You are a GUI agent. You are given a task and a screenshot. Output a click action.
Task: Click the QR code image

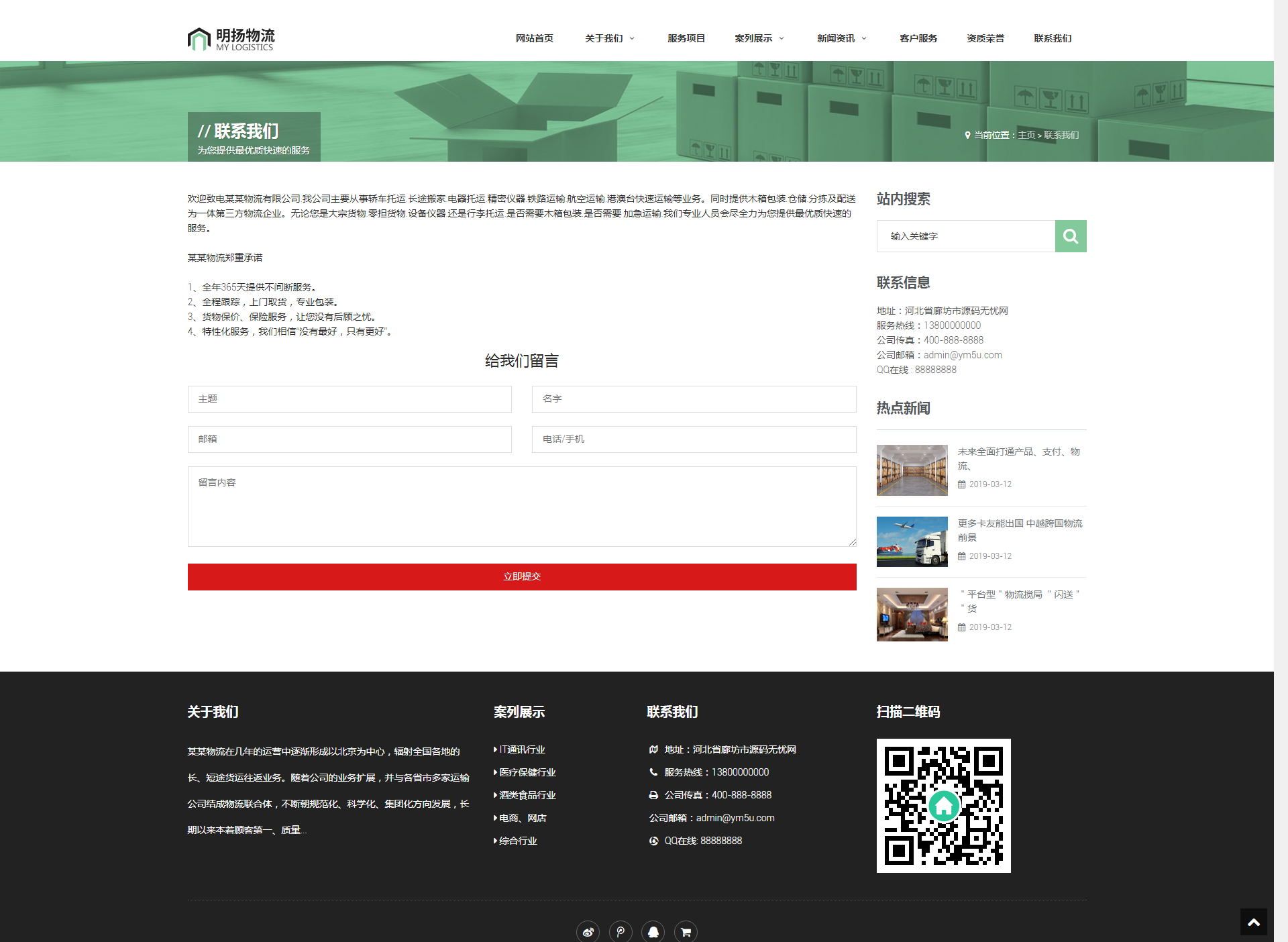(943, 805)
